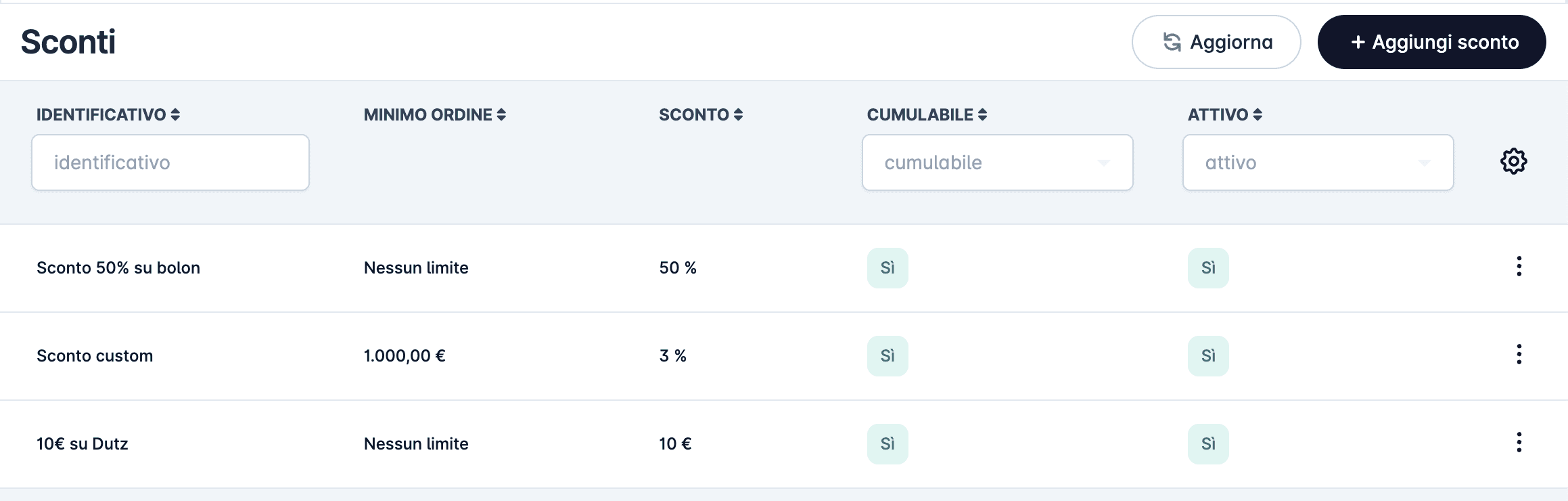Expand the CUMULABILE column sort arrows
Viewport: 1568px width, 501px height.
pyautogui.click(x=982, y=114)
